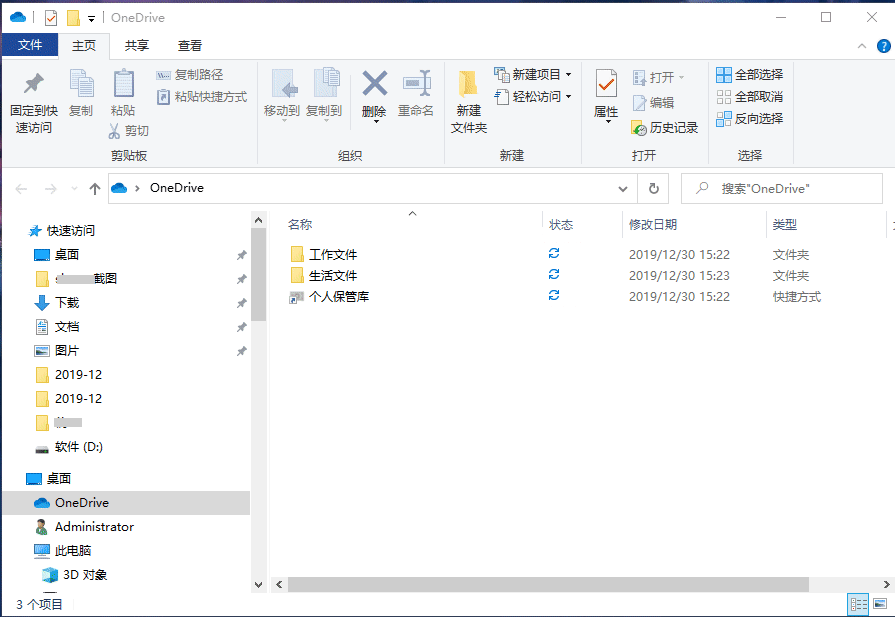Open Documents (文档) in navigation pane
This screenshot has height=620, width=896.
pyautogui.click(x=66, y=327)
